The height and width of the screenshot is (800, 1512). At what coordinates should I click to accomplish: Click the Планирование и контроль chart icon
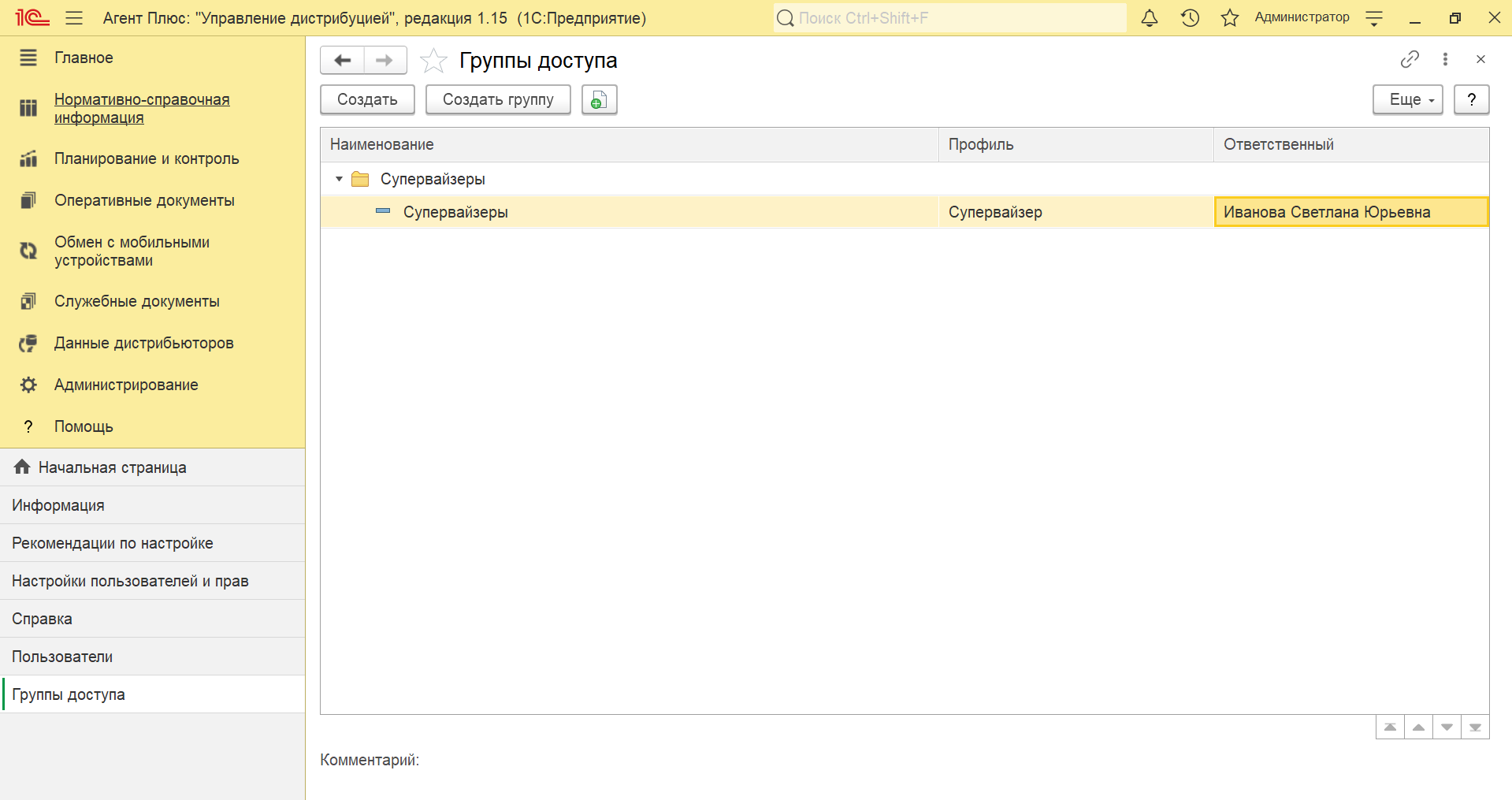(x=28, y=158)
